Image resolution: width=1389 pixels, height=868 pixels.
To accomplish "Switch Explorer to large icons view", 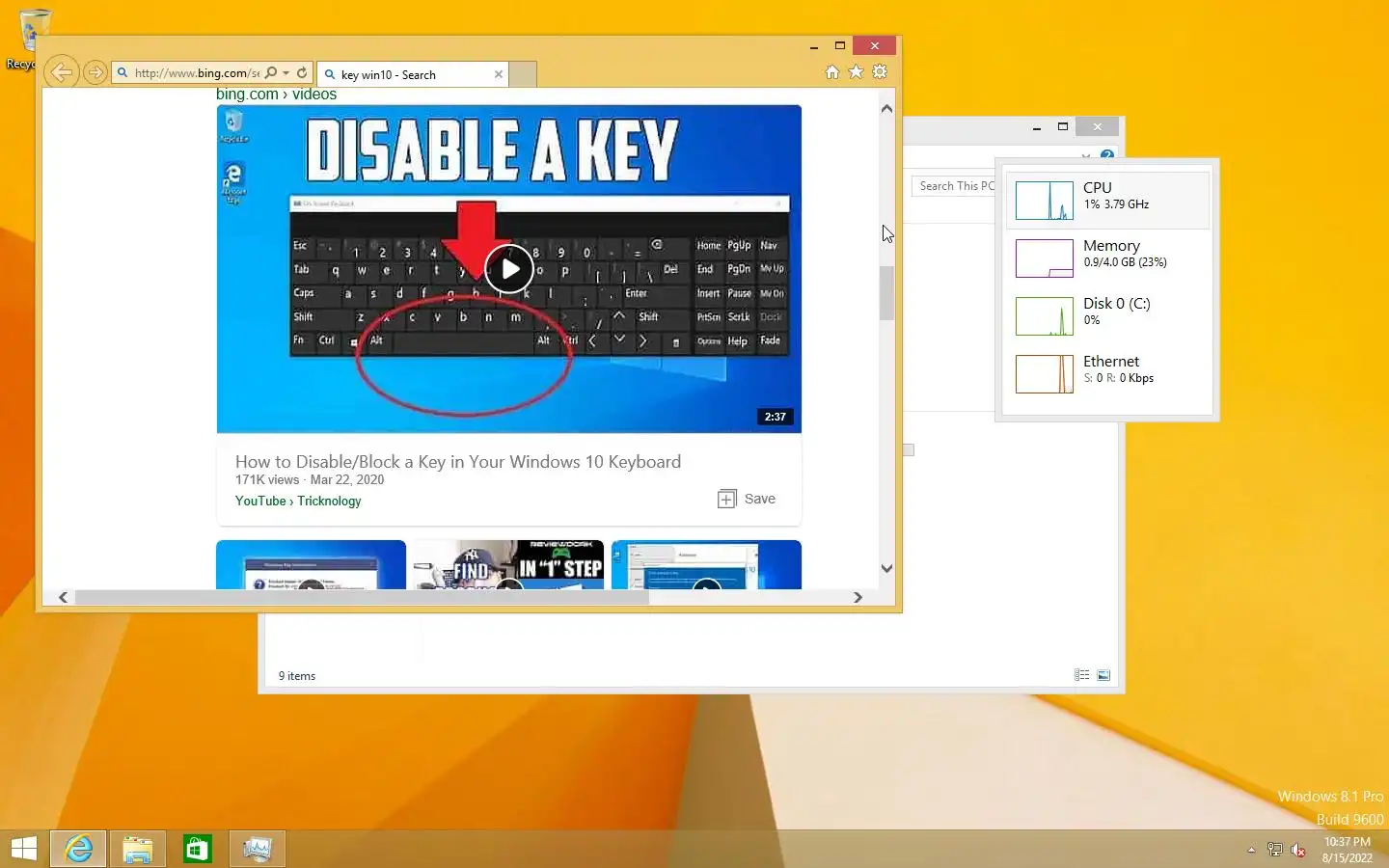I will (1103, 675).
